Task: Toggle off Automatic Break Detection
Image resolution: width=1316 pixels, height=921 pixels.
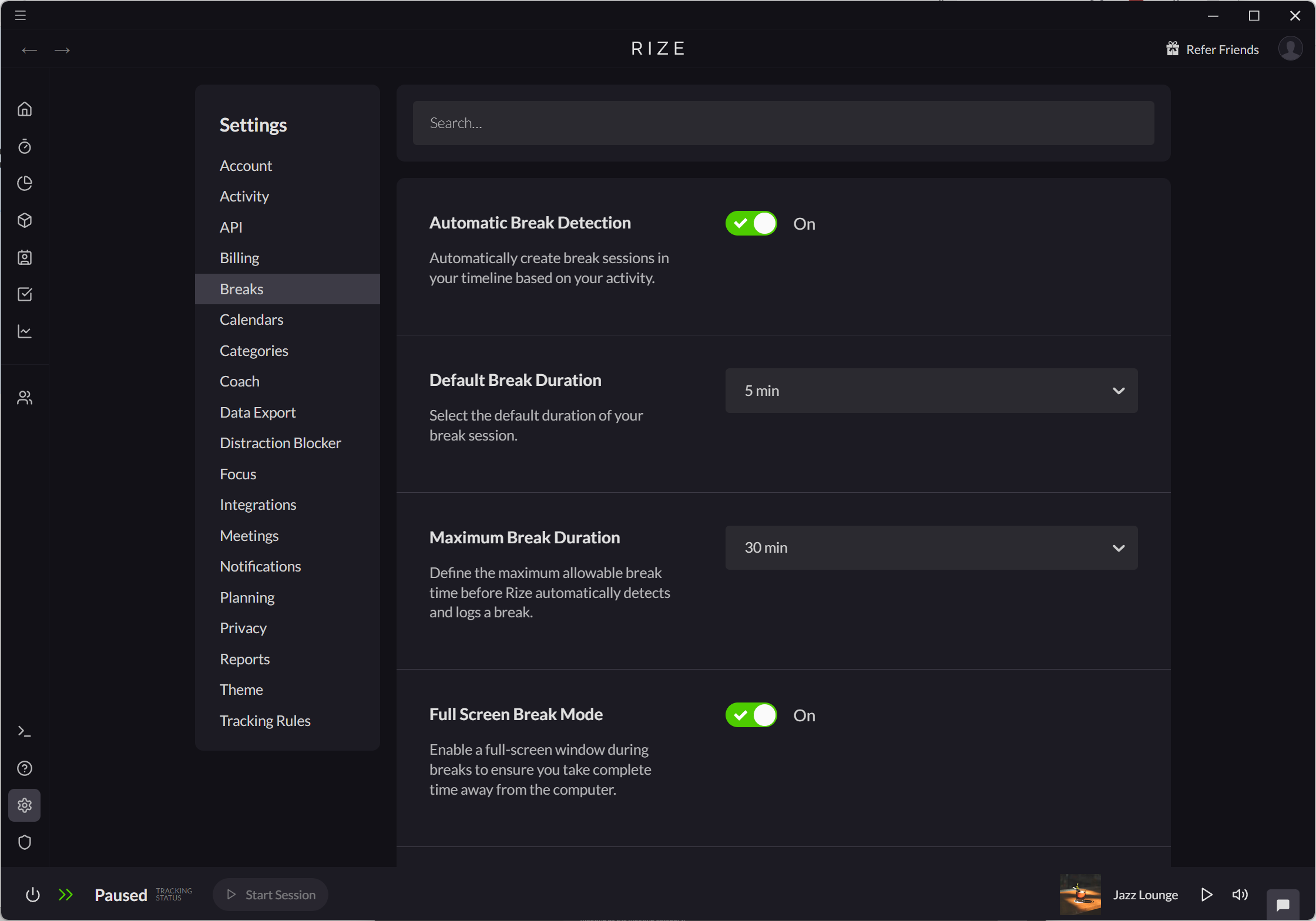Action: (750, 223)
